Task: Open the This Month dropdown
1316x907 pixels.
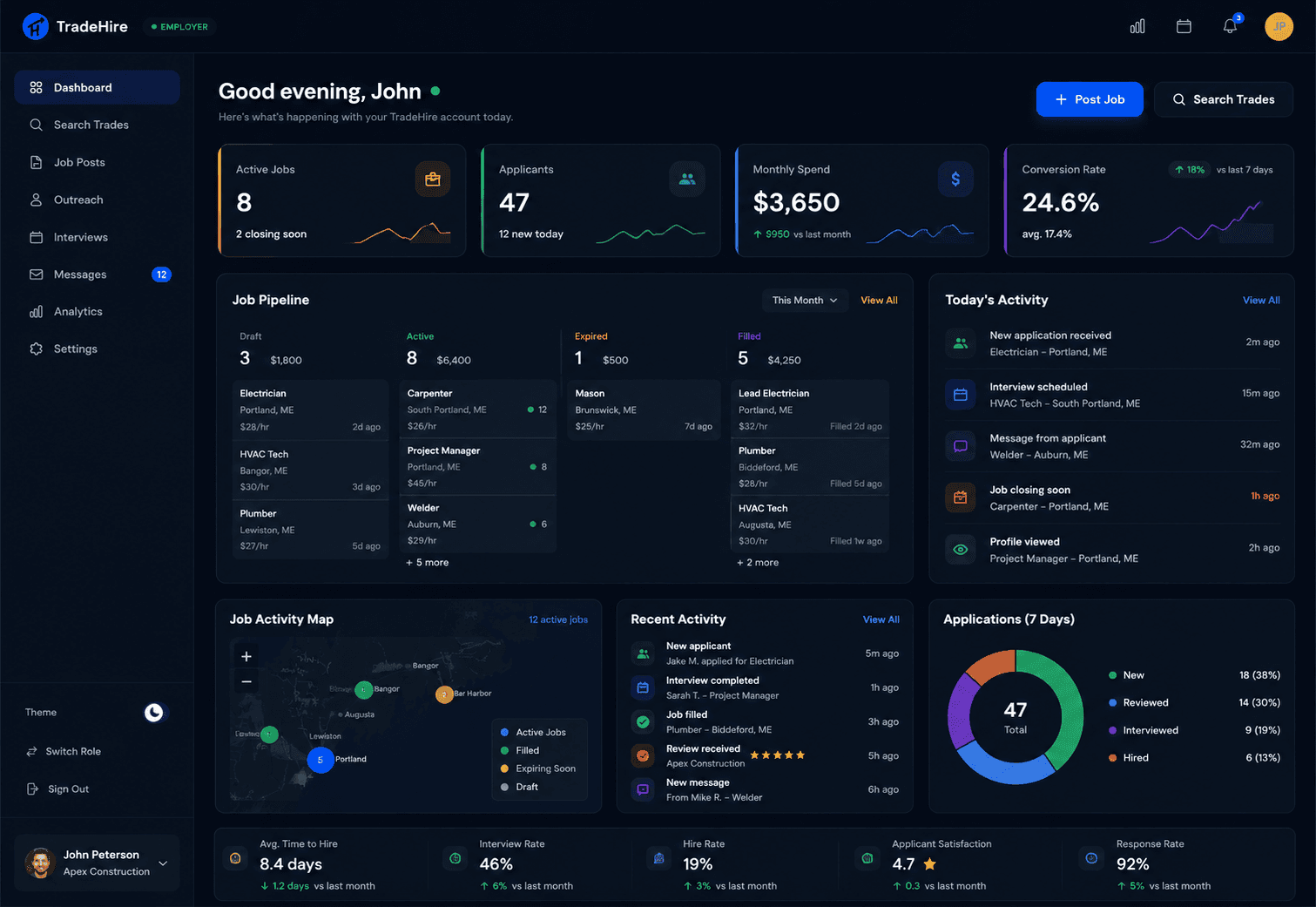Action: [805, 300]
